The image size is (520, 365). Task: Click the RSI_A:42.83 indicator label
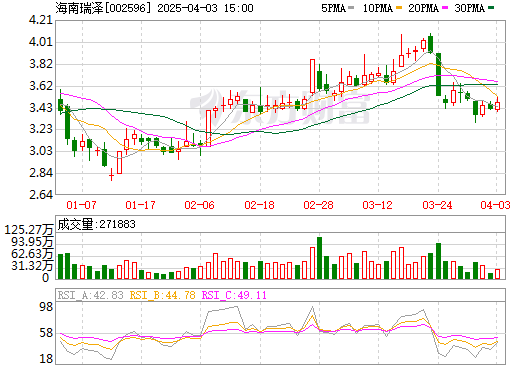tap(90, 295)
